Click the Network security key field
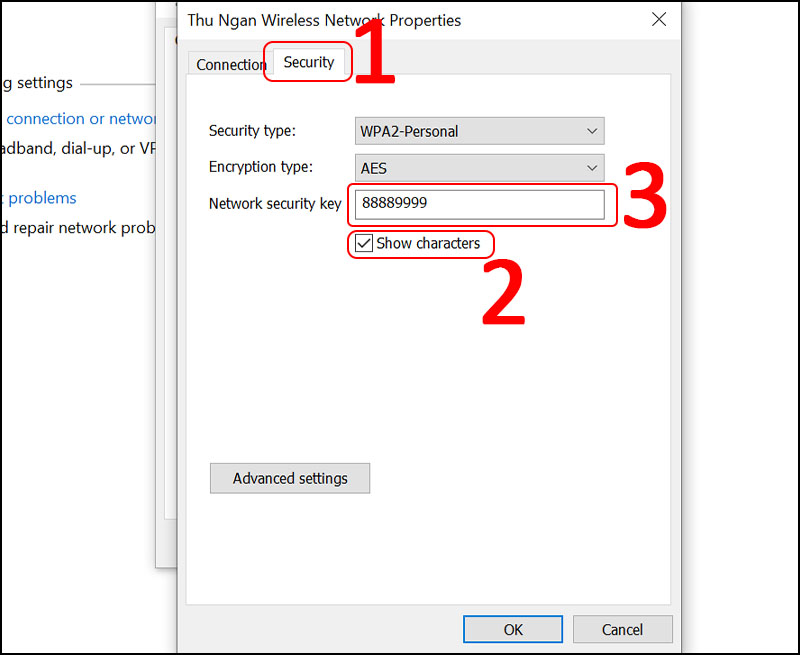This screenshot has height=655, width=800. [480, 204]
